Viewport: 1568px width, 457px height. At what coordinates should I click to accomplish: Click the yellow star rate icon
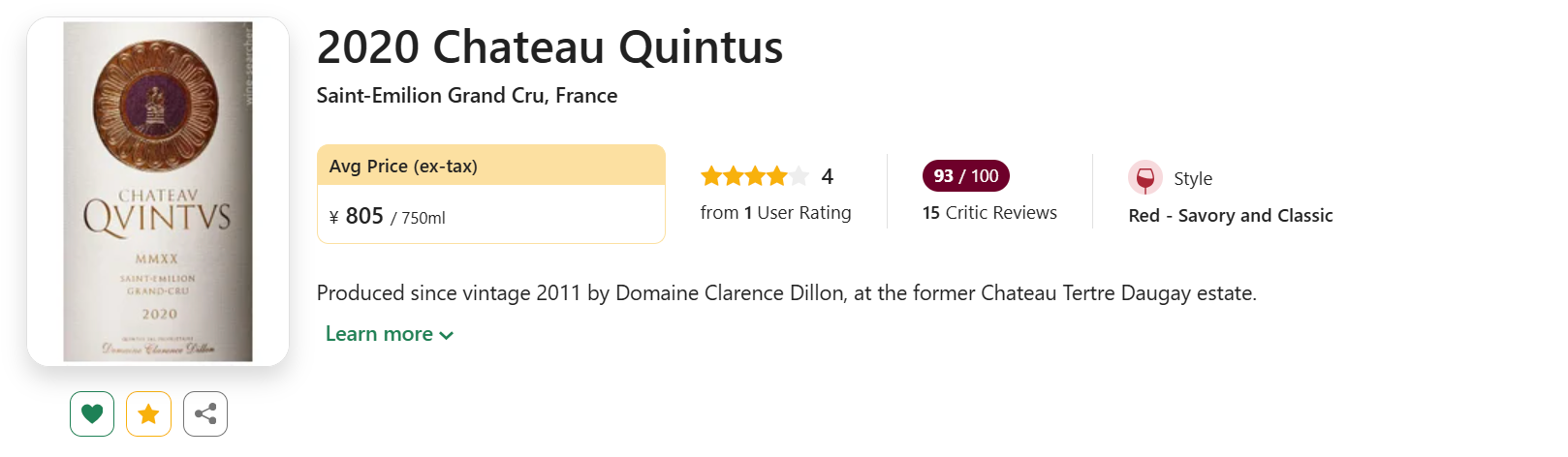(148, 414)
